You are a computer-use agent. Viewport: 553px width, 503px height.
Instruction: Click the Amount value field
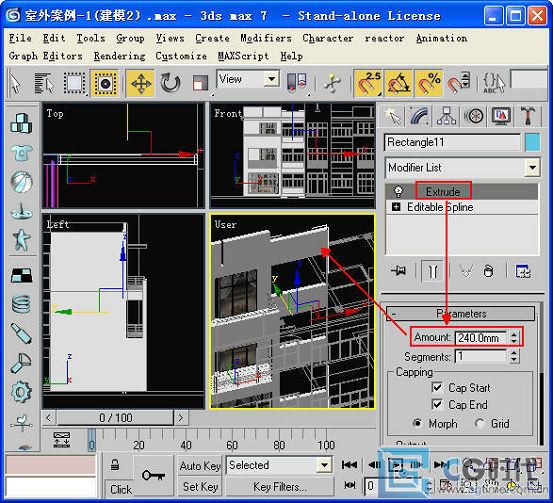click(481, 338)
